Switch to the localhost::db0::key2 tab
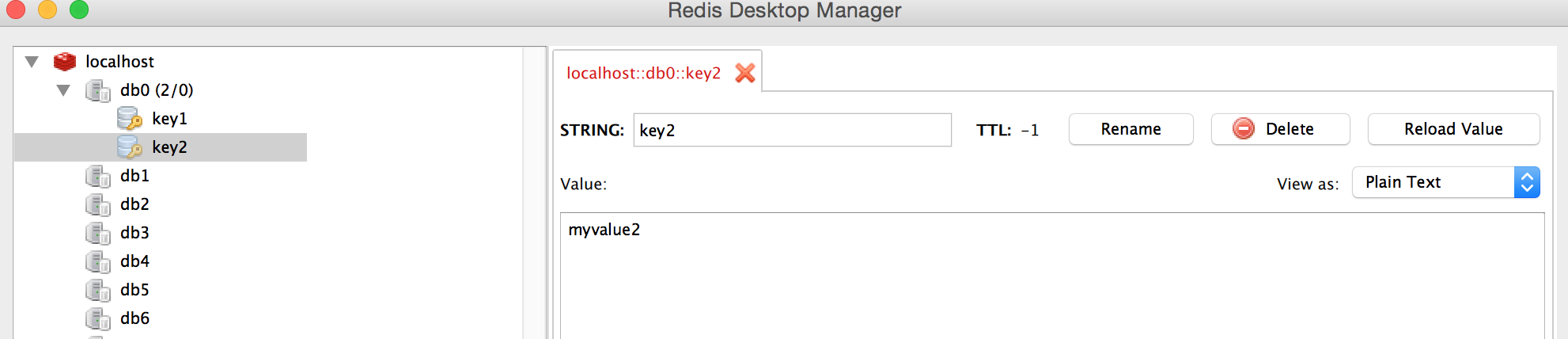The width and height of the screenshot is (1568, 339). point(643,73)
